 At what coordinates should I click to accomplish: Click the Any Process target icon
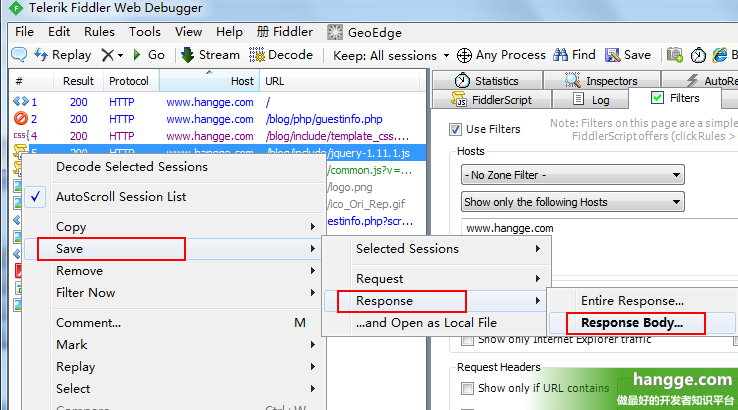[x=464, y=55]
